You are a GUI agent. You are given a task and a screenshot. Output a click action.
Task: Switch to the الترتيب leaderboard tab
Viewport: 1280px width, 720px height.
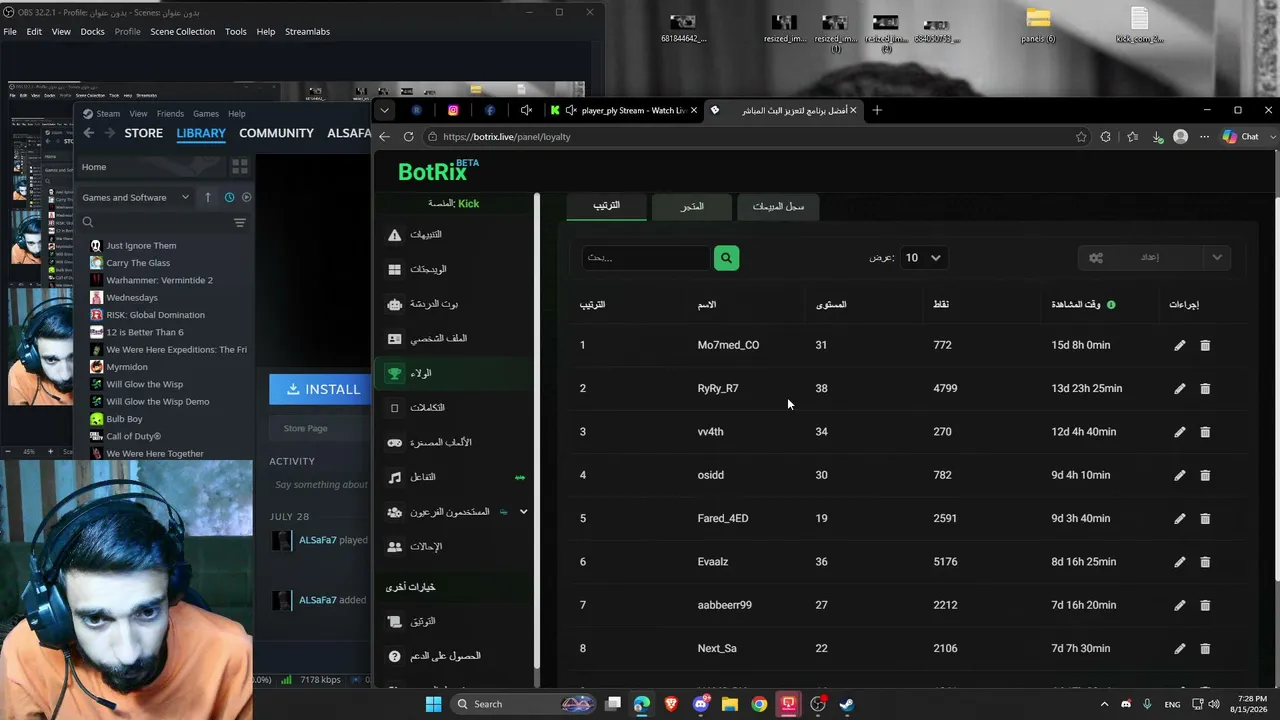[x=606, y=206]
